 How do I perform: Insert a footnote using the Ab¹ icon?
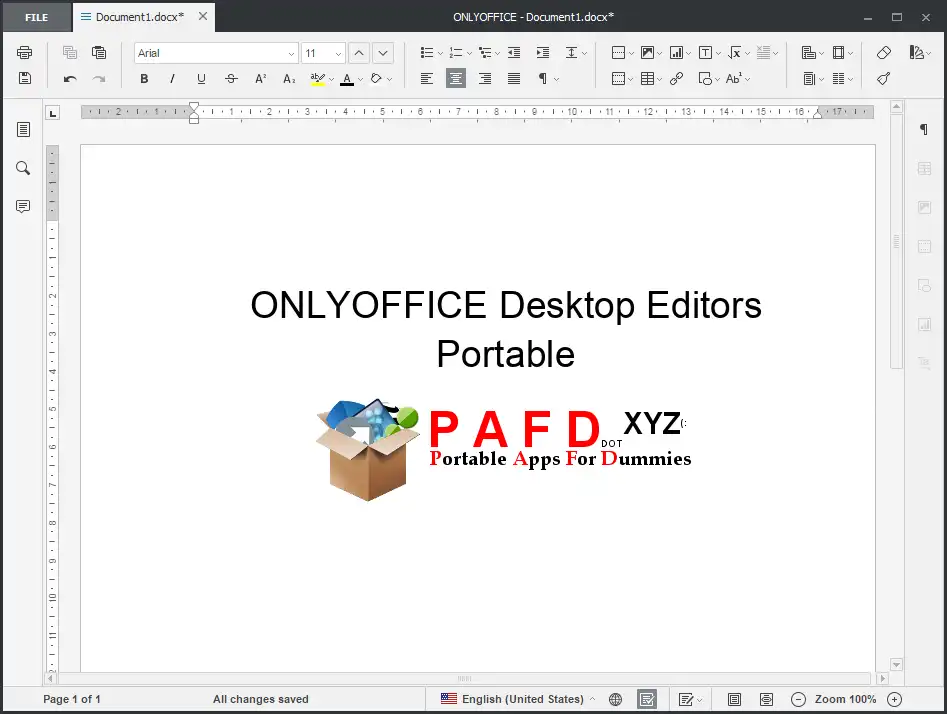[x=734, y=79]
